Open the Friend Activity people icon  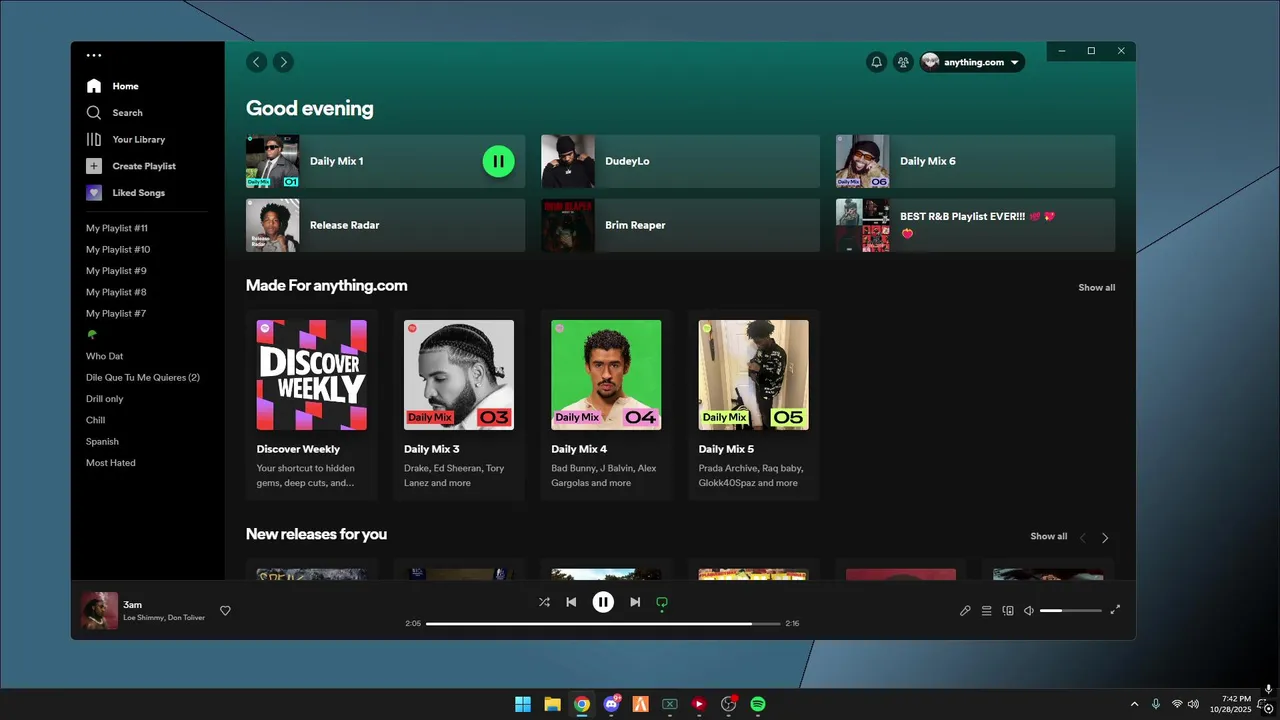(903, 62)
